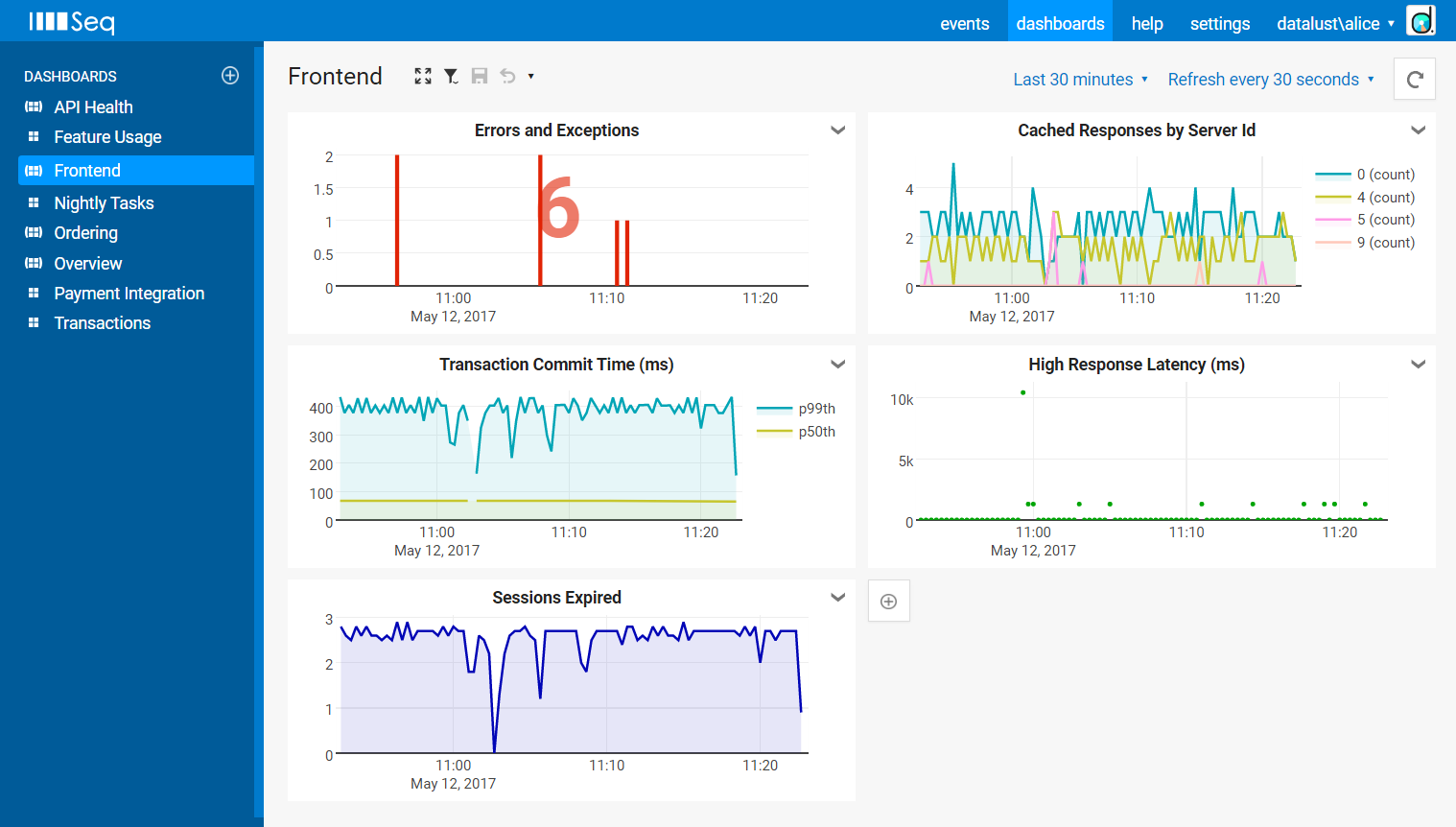This screenshot has height=827, width=1456.
Task: Click the API Health dashboard icon
Action: point(34,106)
